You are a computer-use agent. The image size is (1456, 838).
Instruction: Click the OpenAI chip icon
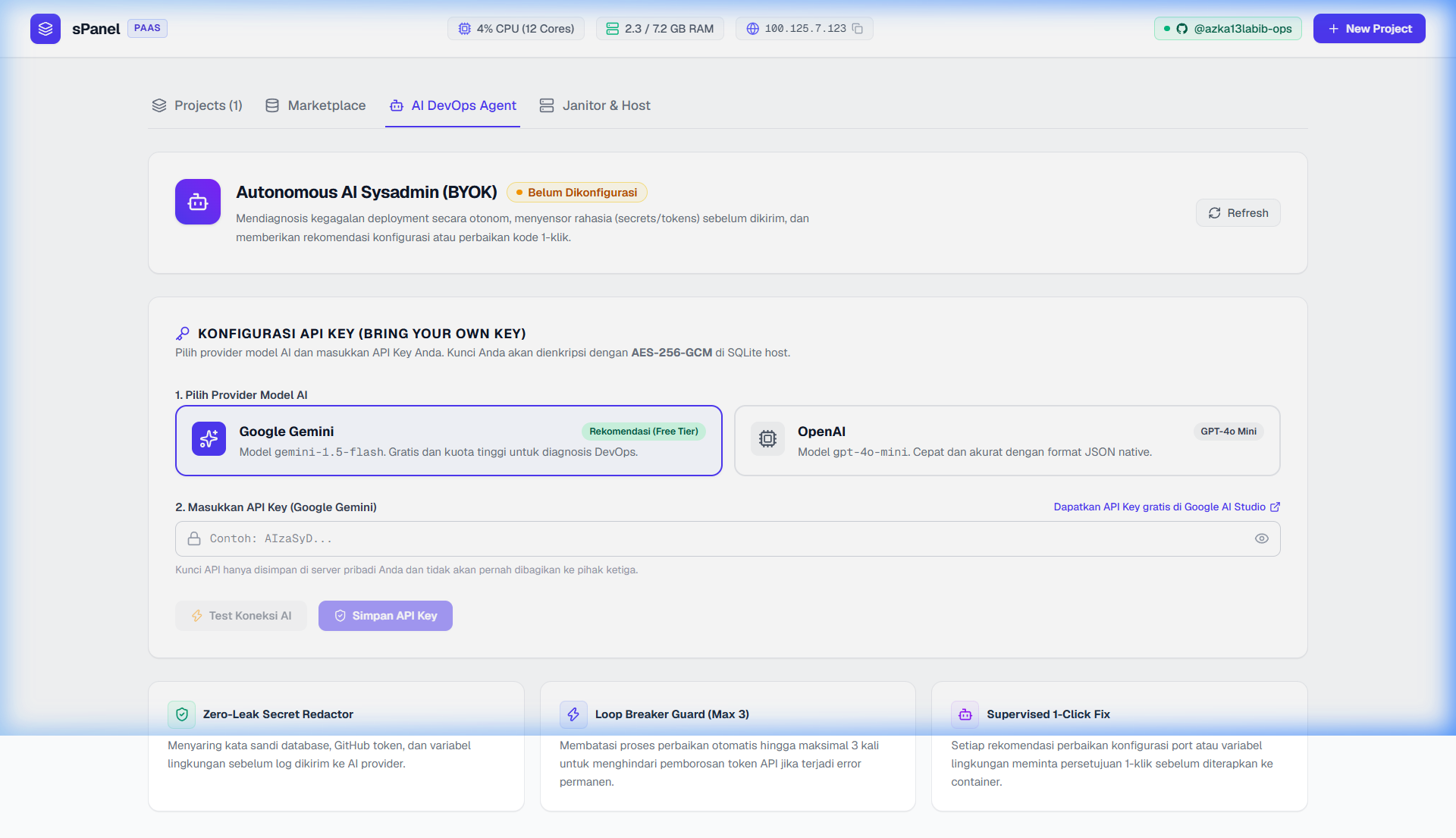767,439
